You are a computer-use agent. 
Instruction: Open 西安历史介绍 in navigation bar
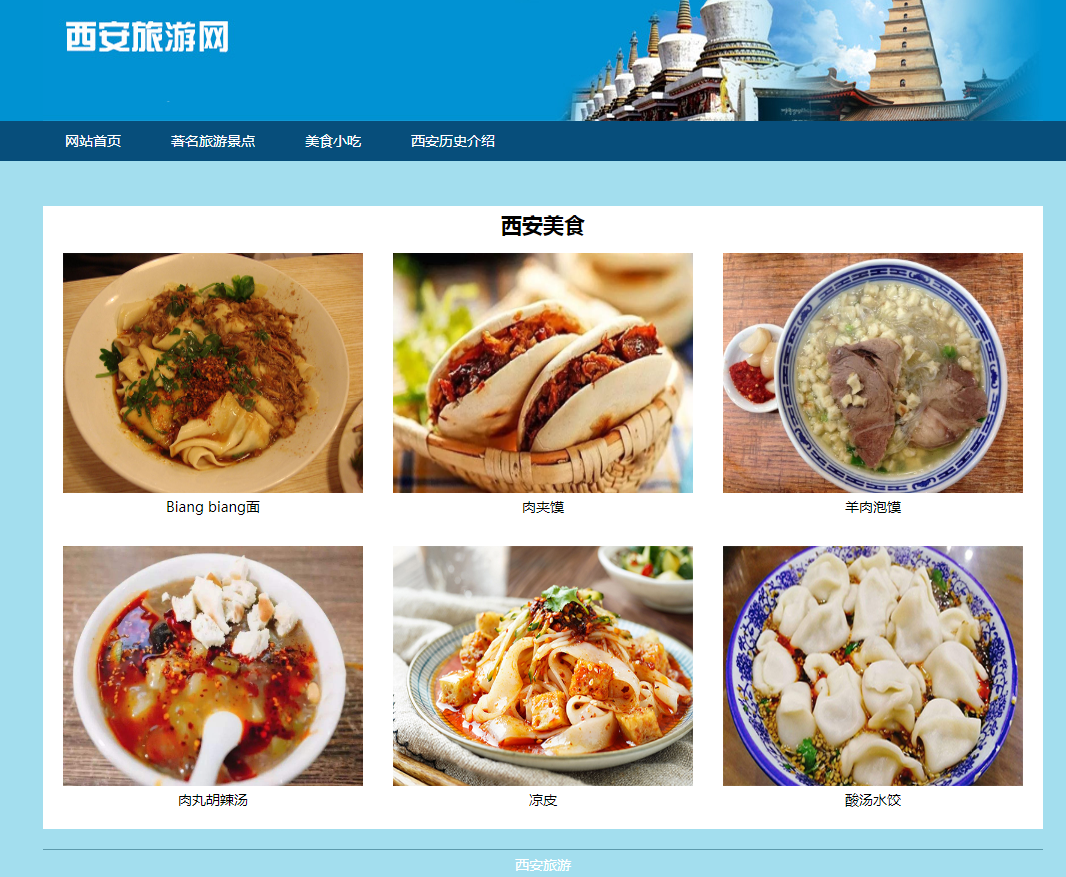453,141
